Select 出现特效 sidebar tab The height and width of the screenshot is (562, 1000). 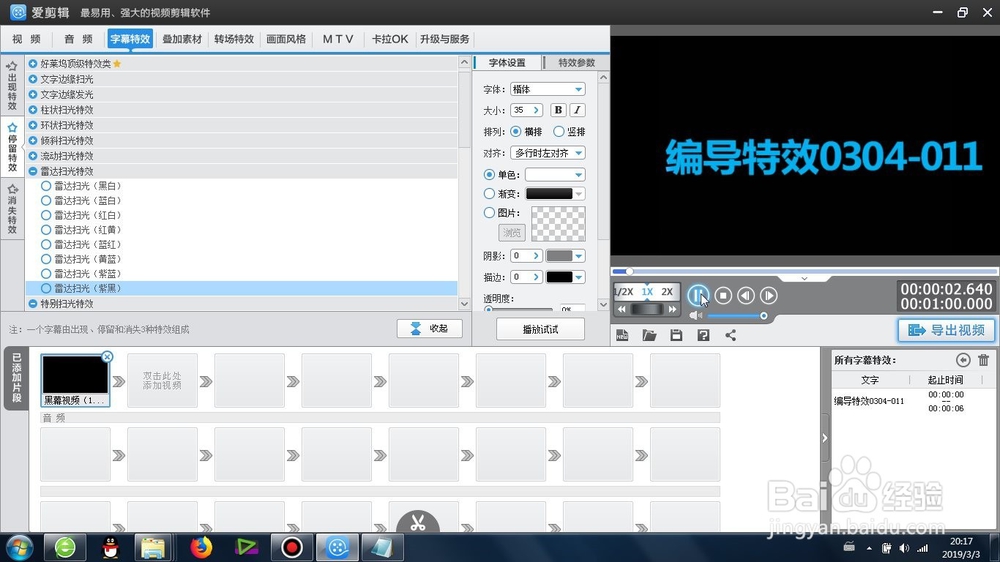(12, 85)
